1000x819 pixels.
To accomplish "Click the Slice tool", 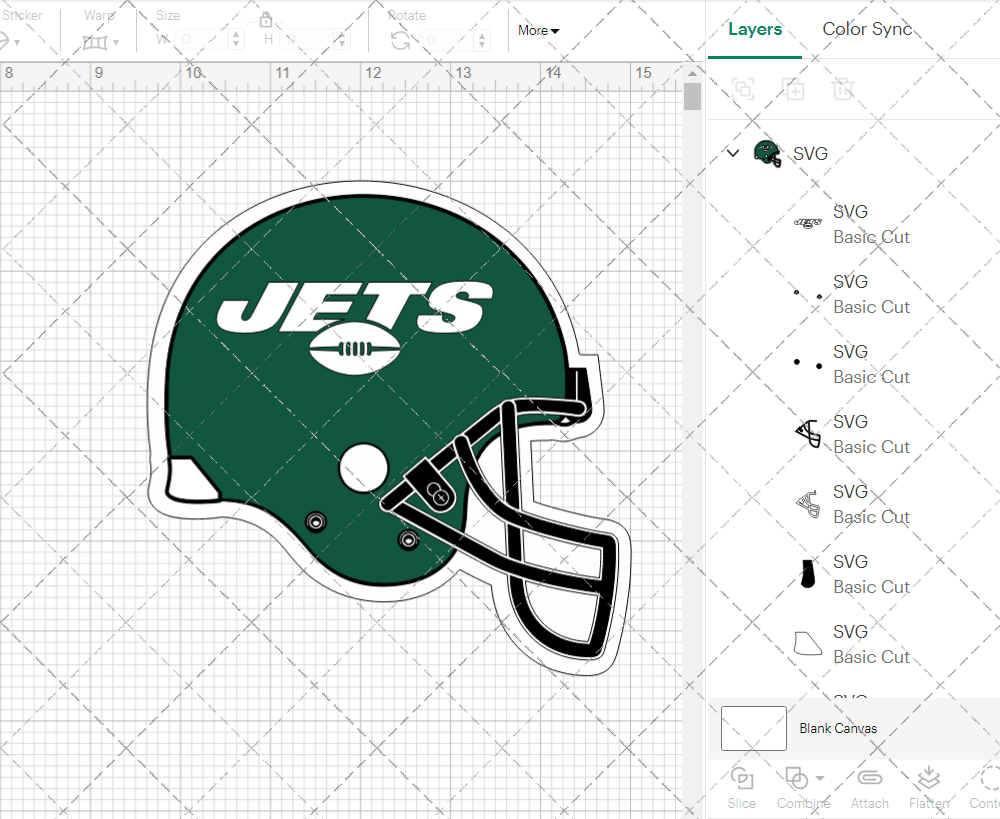I will click(x=742, y=788).
